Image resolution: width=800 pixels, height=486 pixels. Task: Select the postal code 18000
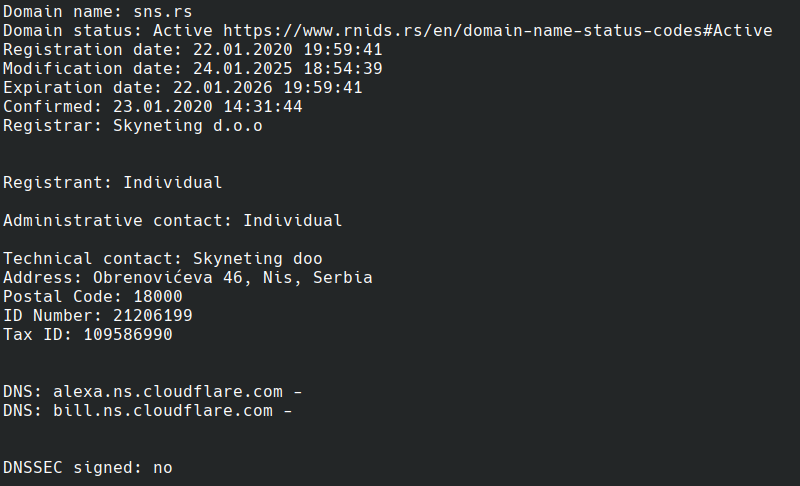158,296
